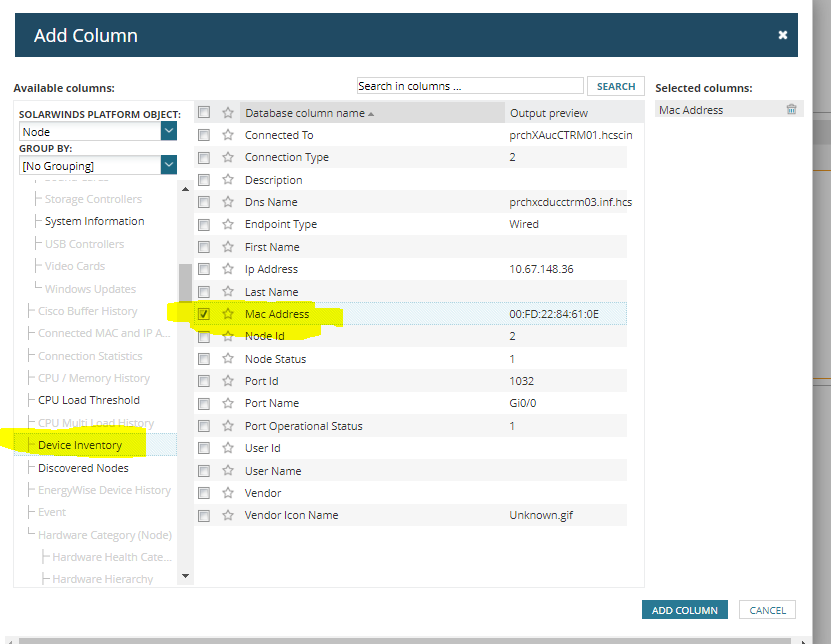Open the Group By No Grouping dropdown
Image resolution: width=831 pixels, height=644 pixels.
(x=169, y=165)
